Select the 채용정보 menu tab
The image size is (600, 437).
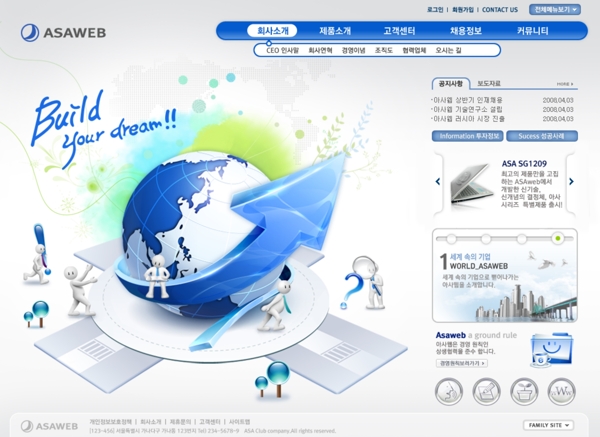pyautogui.click(x=466, y=31)
